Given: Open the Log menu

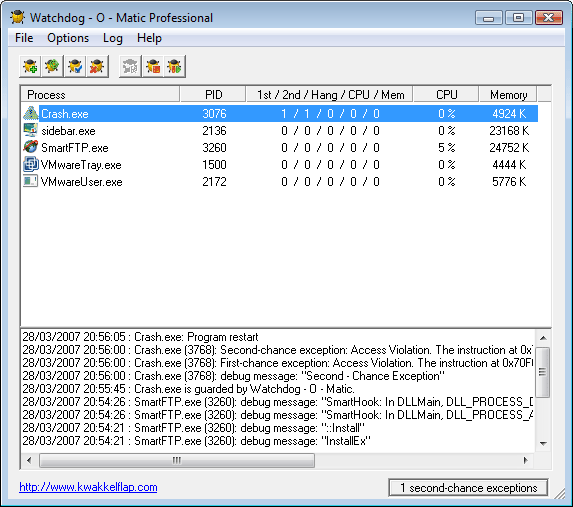Looking at the screenshot, I should point(113,38).
